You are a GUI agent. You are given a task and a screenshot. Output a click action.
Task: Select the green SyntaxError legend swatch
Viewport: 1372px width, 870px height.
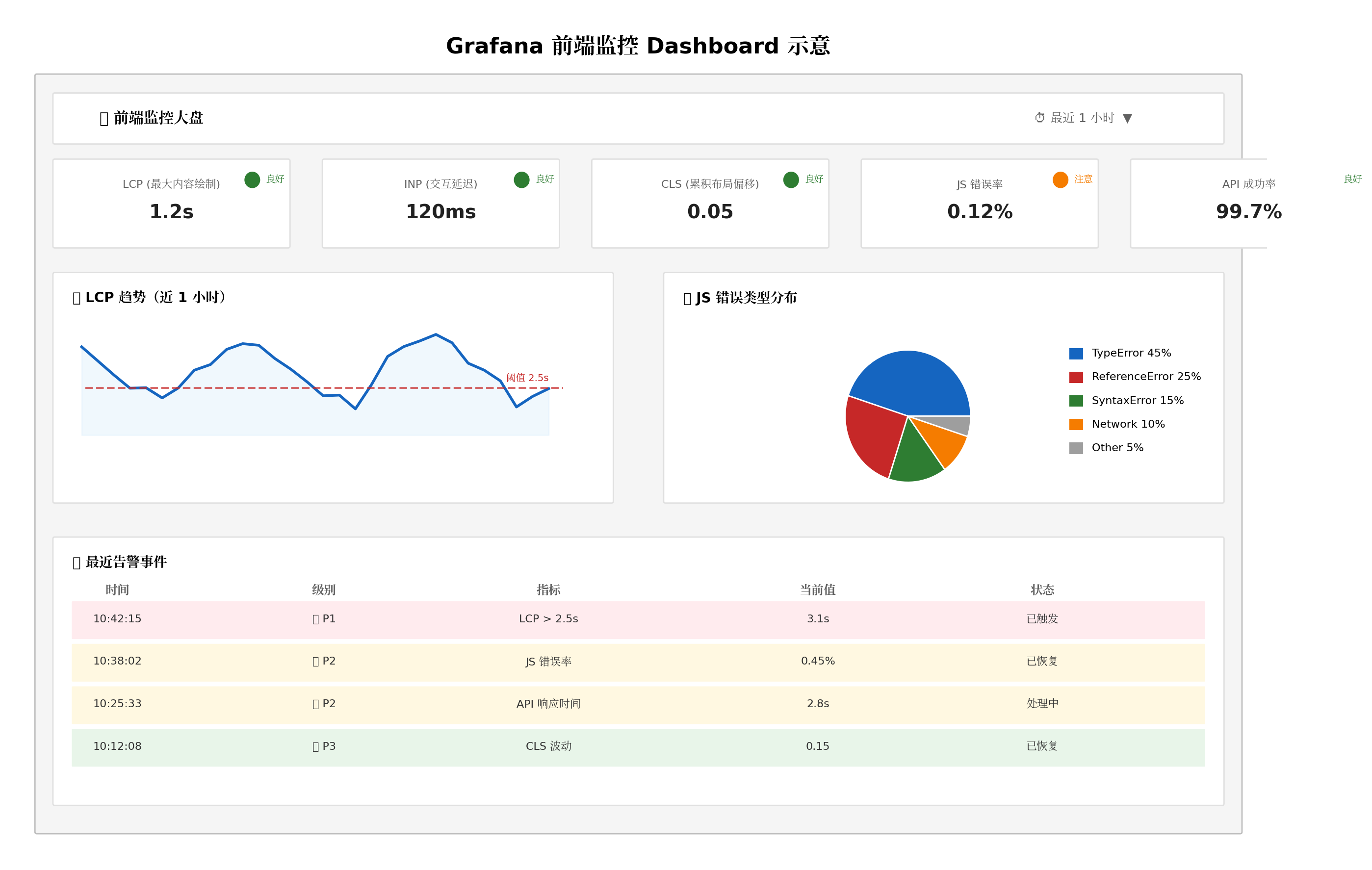tap(1076, 401)
